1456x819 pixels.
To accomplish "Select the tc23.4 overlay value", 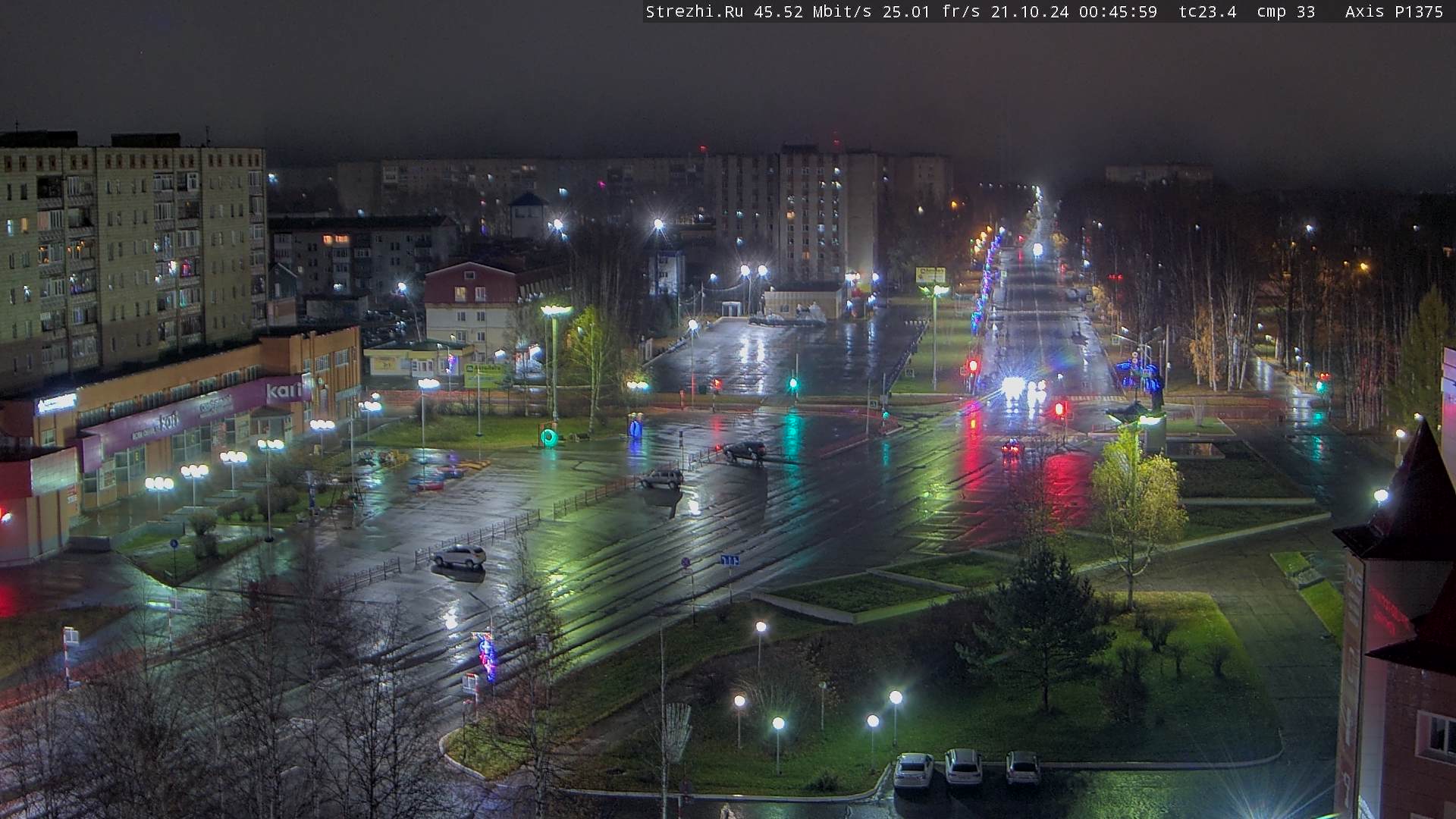I will tap(1207, 11).
